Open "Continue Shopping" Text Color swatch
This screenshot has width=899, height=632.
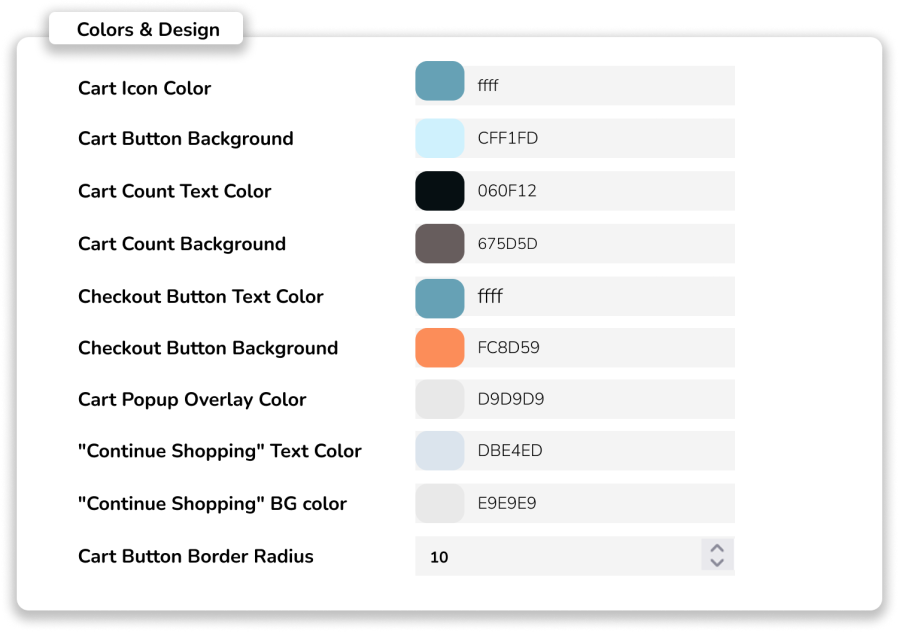tap(440, 451)
